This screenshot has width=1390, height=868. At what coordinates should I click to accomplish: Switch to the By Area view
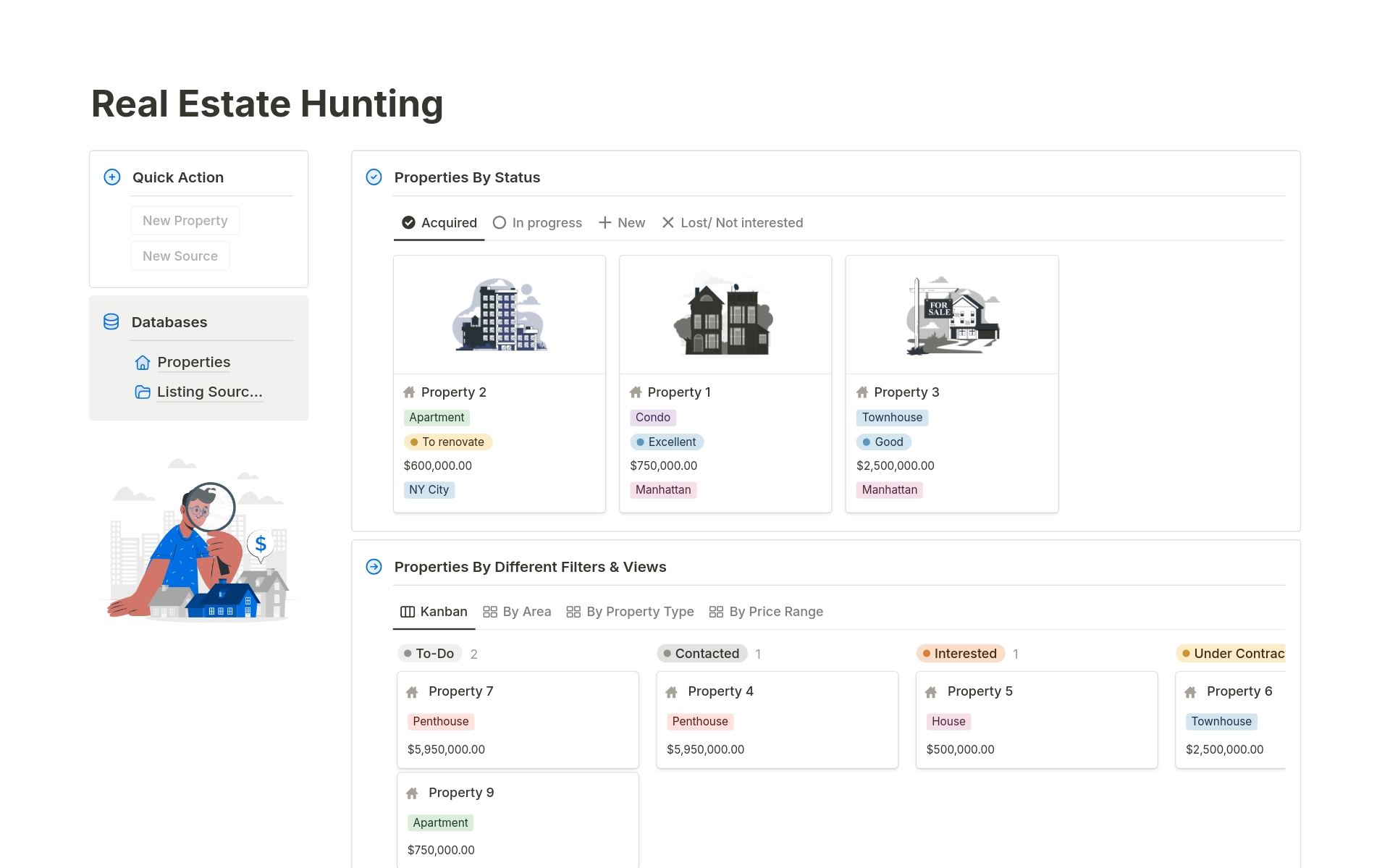pos(517,612)
